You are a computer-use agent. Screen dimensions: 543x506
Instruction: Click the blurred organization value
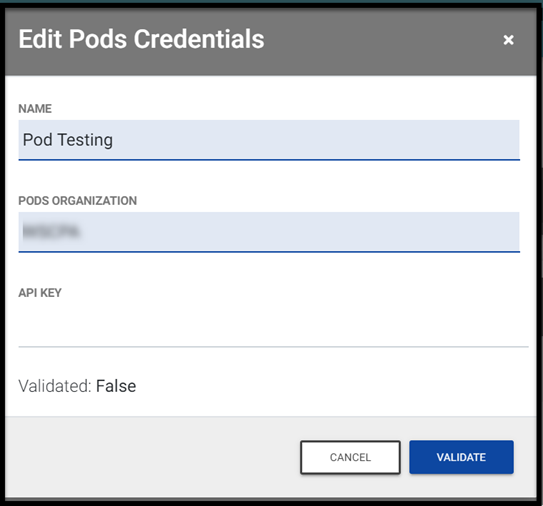[x=51, y=232]
